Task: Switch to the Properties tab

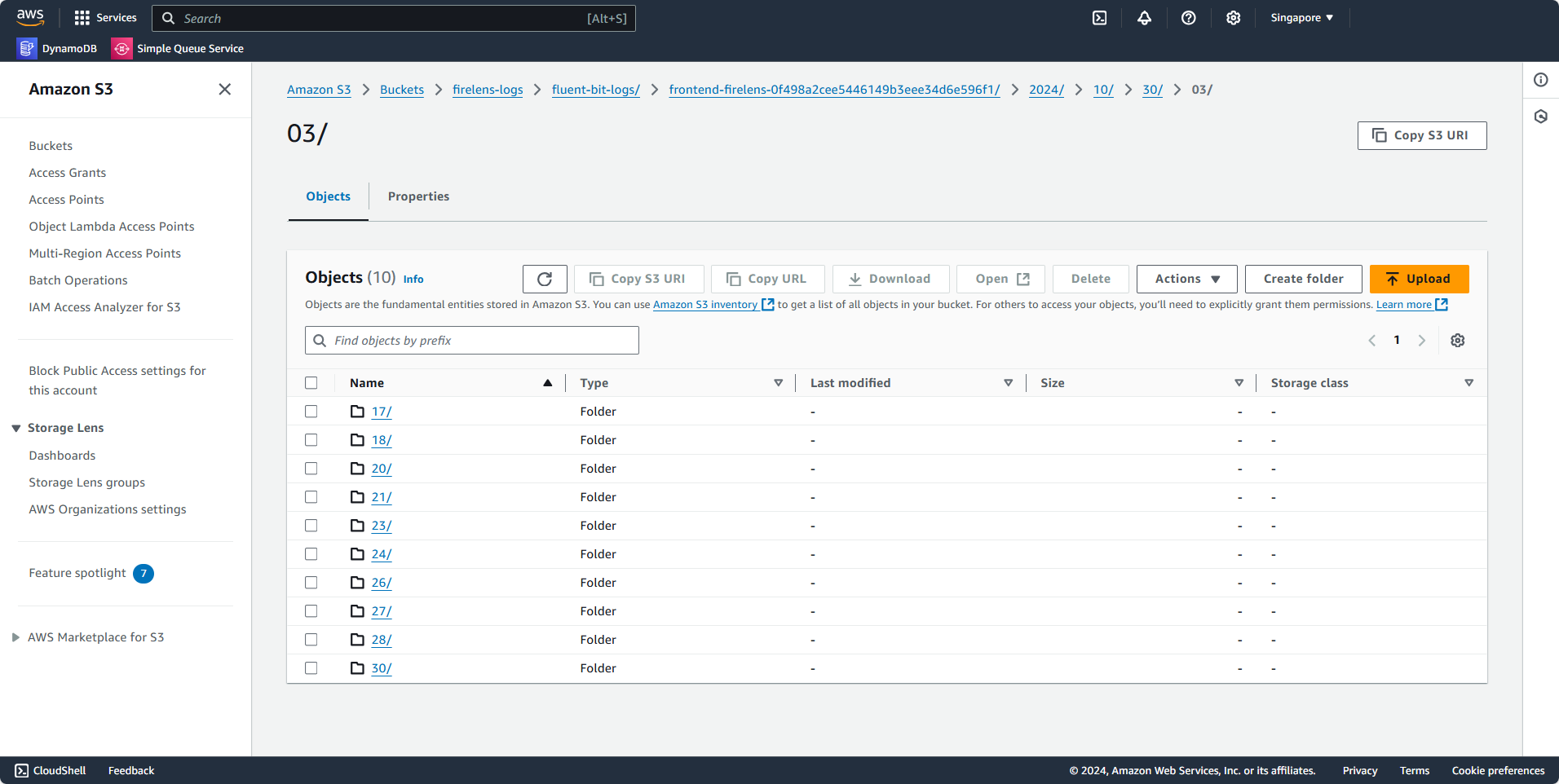Action: pos(418,196)
